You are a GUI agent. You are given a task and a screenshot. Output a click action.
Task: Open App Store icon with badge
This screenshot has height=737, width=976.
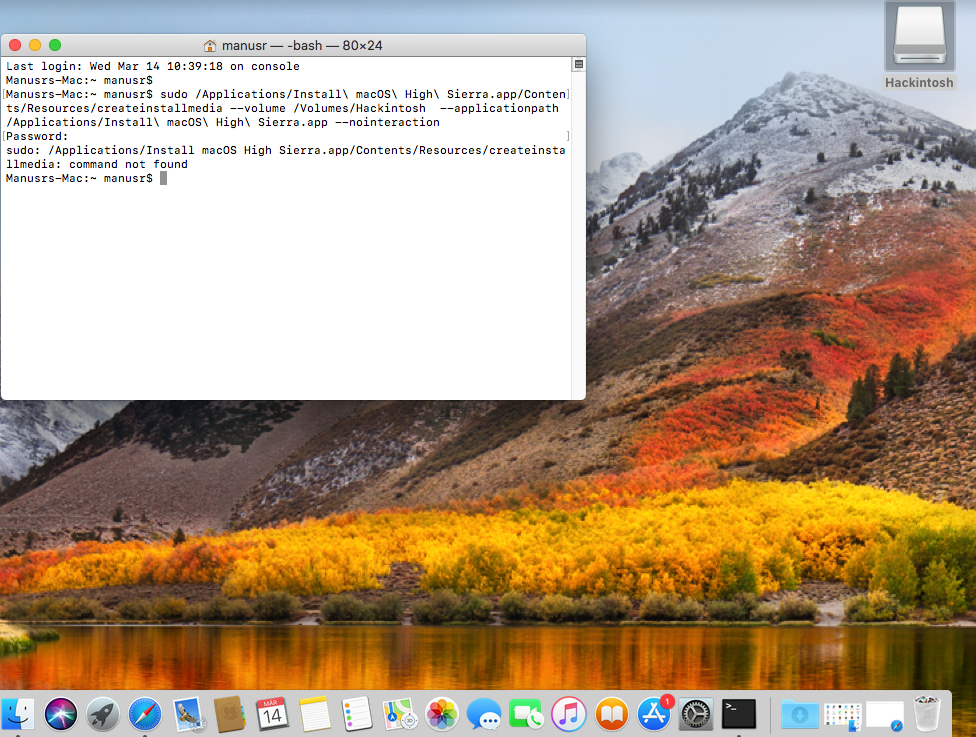pos(654,713)
